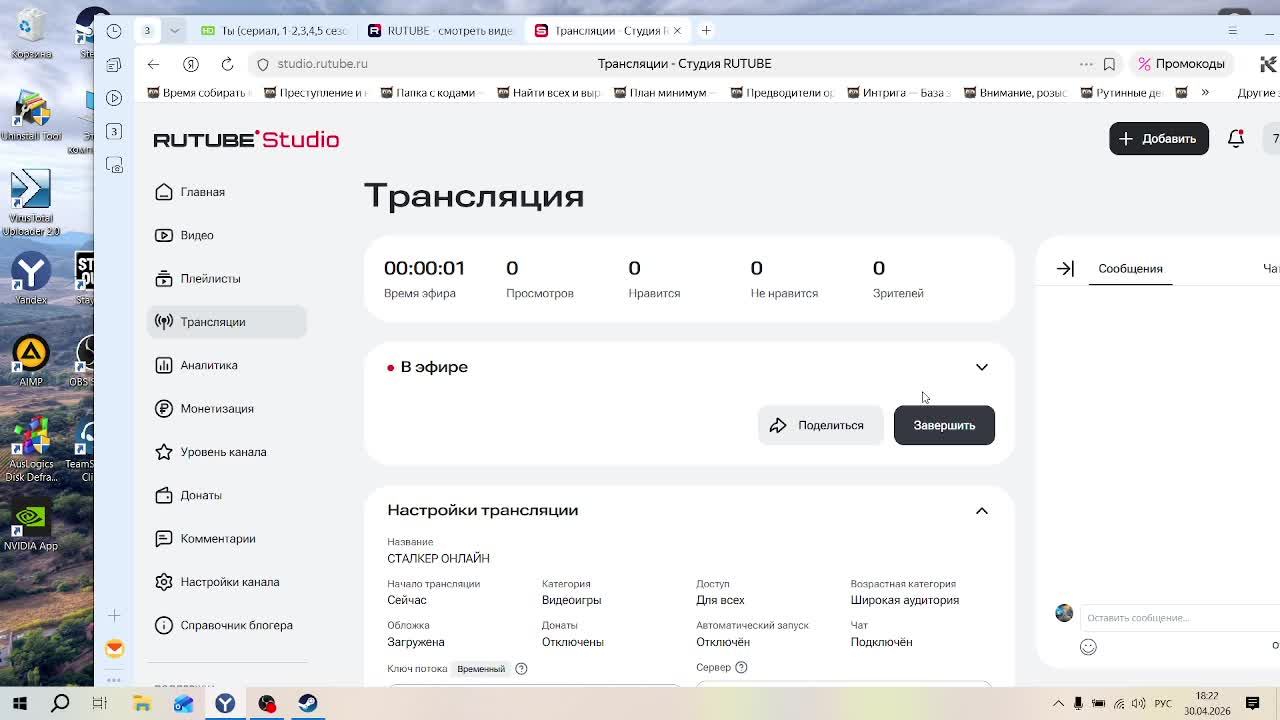Open Windows taskbar search

[x=60, y=704]
